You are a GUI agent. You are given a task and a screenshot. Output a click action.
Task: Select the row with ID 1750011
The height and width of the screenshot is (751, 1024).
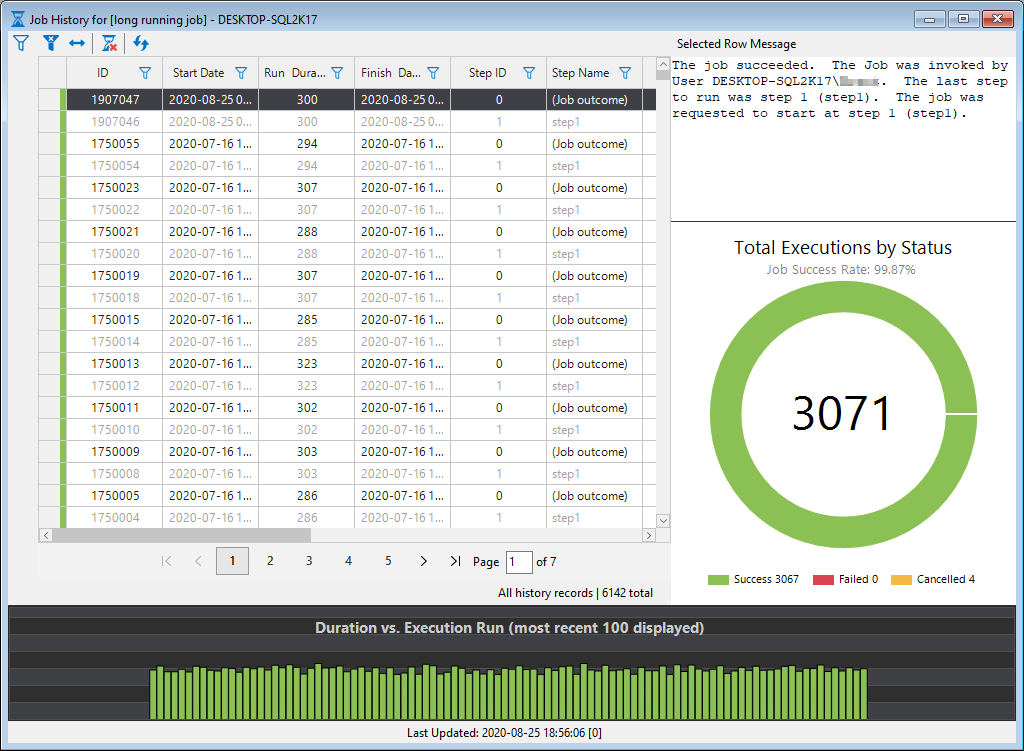347,407
